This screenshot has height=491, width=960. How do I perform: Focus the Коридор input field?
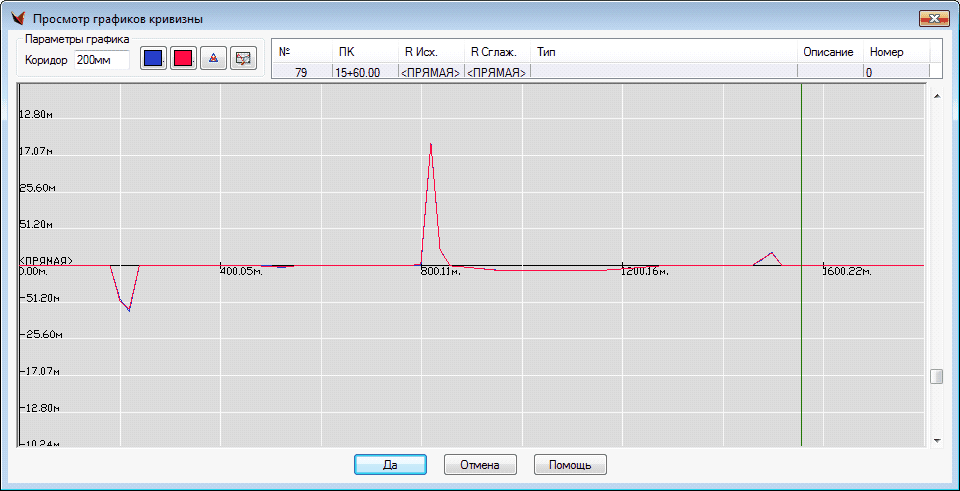102,60
